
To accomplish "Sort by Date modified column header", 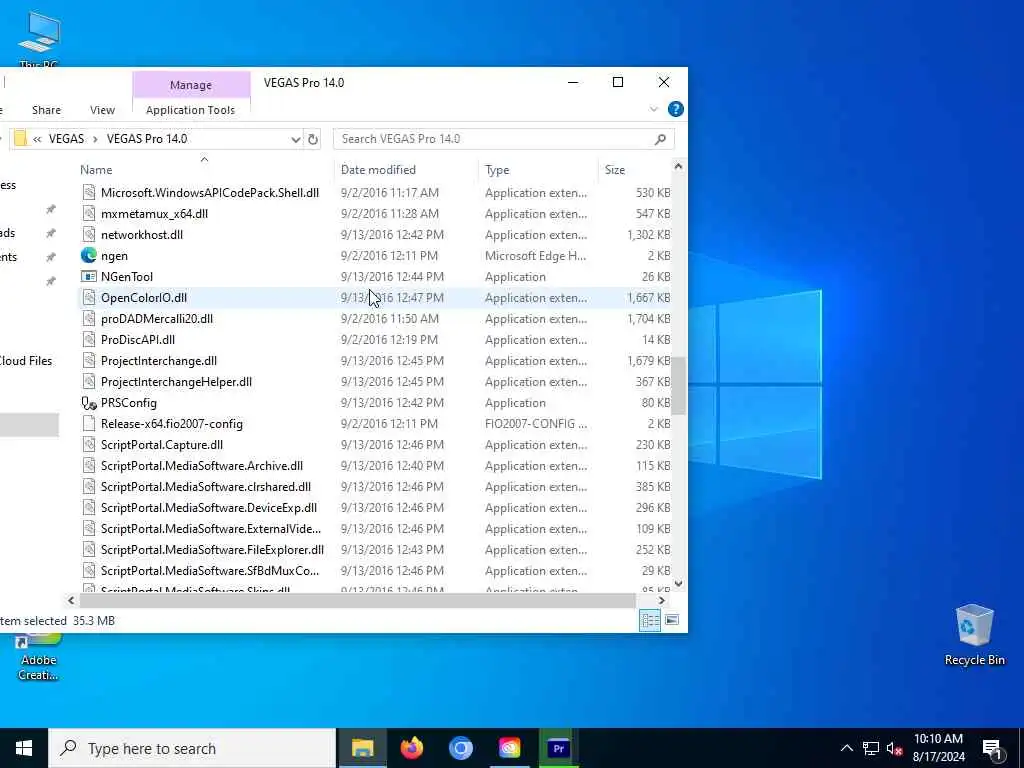I will pos(378,170).
